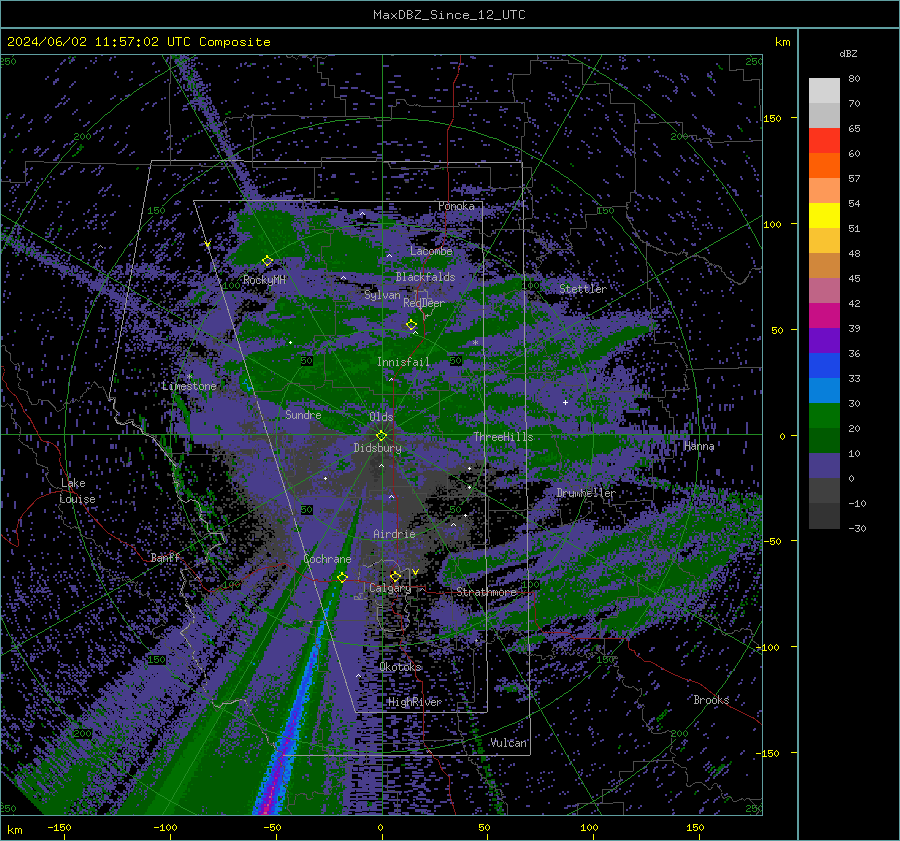Select the Airdrie label

(x=394, y=534)
